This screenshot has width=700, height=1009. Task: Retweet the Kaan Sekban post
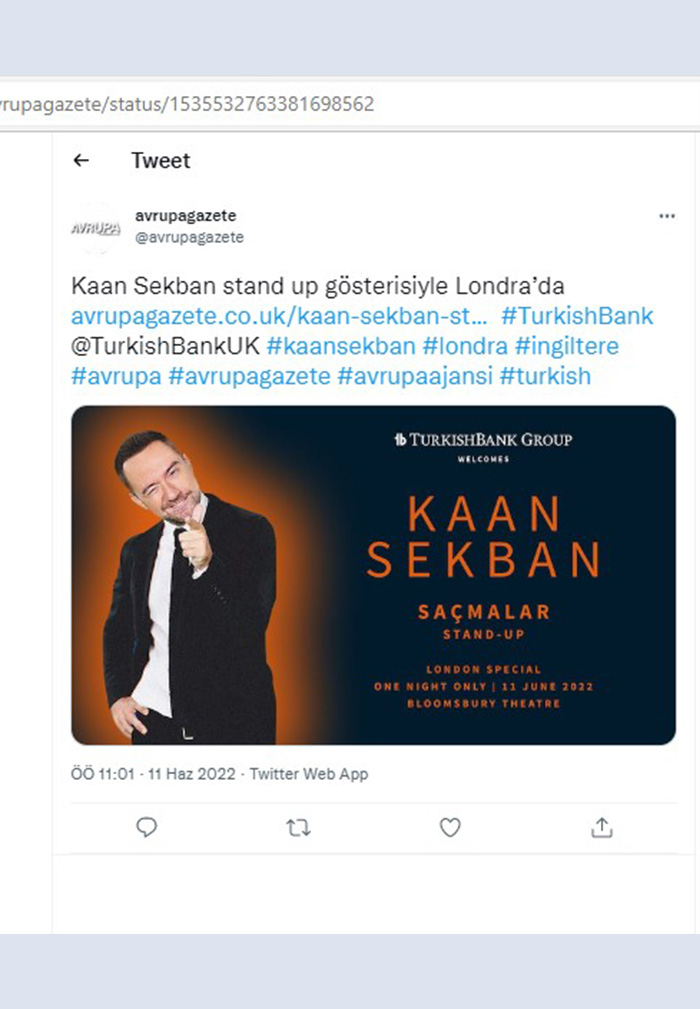pyautogui.click(x=298, y=827)
